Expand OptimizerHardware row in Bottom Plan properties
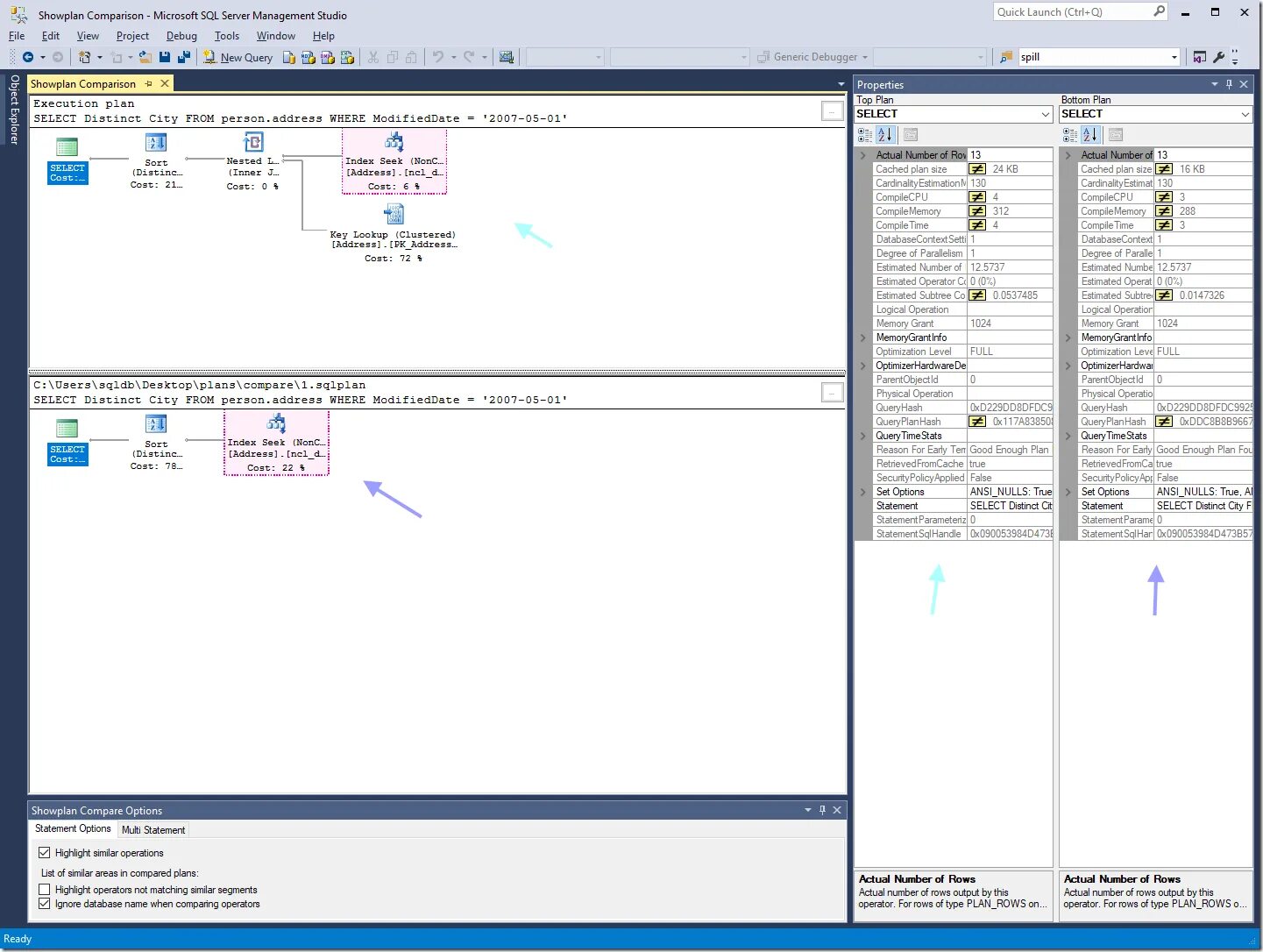Viewport: 1263px width, 952px height. pyautogui.click(x=1068, y=366)
